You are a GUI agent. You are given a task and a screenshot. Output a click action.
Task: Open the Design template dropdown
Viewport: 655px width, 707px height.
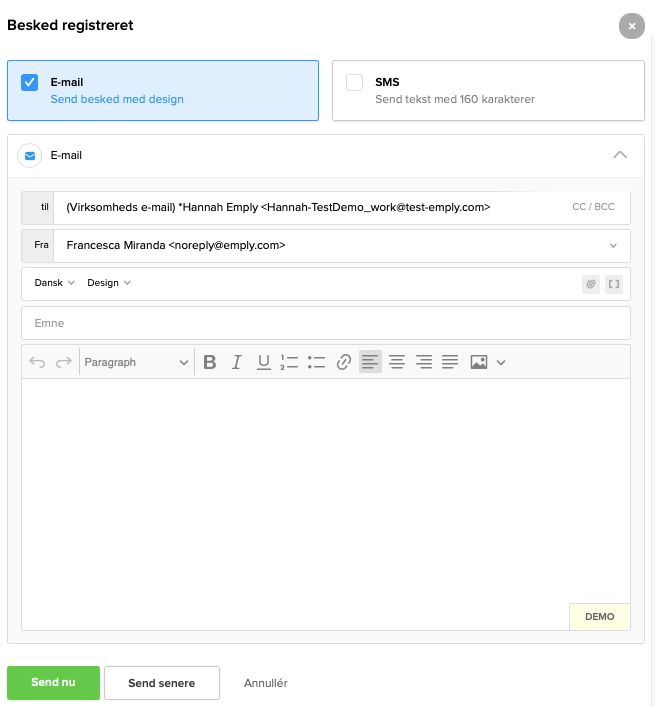109,283
